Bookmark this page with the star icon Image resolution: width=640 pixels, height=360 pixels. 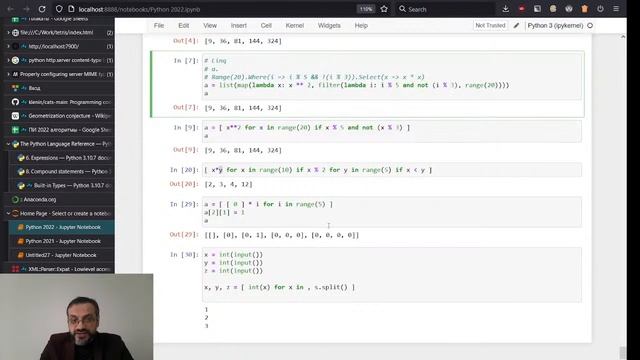[384, 9]
